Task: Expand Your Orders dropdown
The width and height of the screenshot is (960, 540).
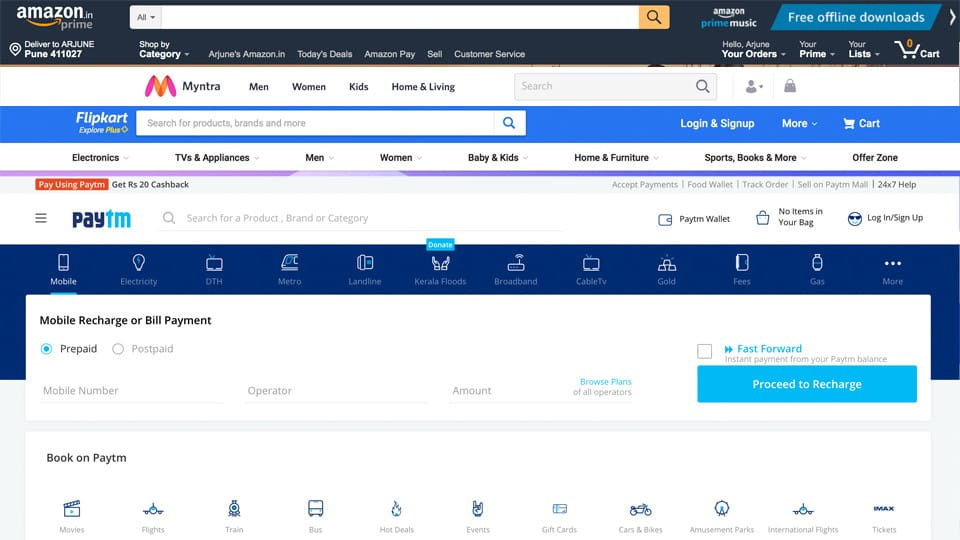Action: [754, 50]
